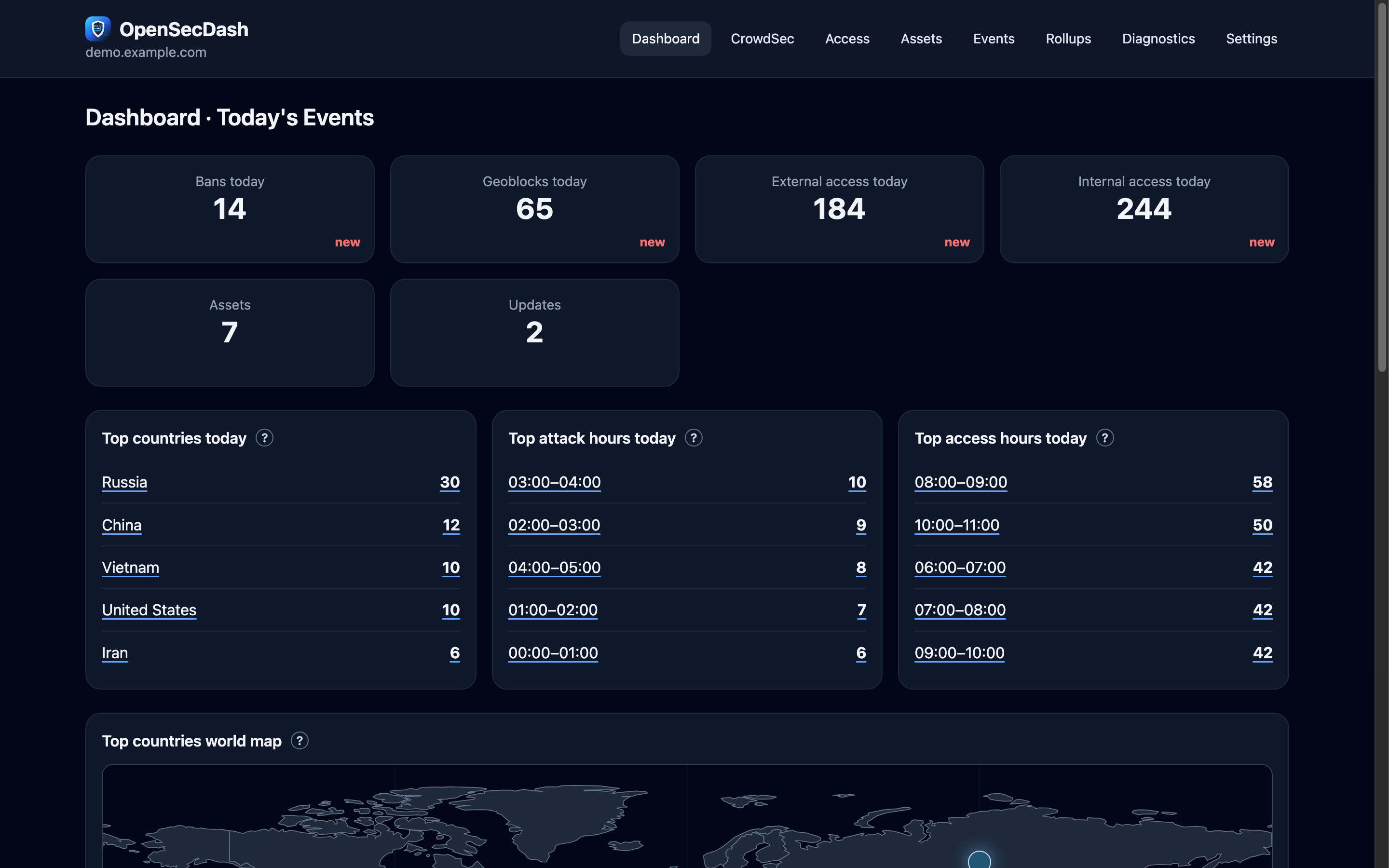This screenshot has height=868, width=1389.
Task: Open the Access tab
Action: pyautogui.click(x=847, y=39)
